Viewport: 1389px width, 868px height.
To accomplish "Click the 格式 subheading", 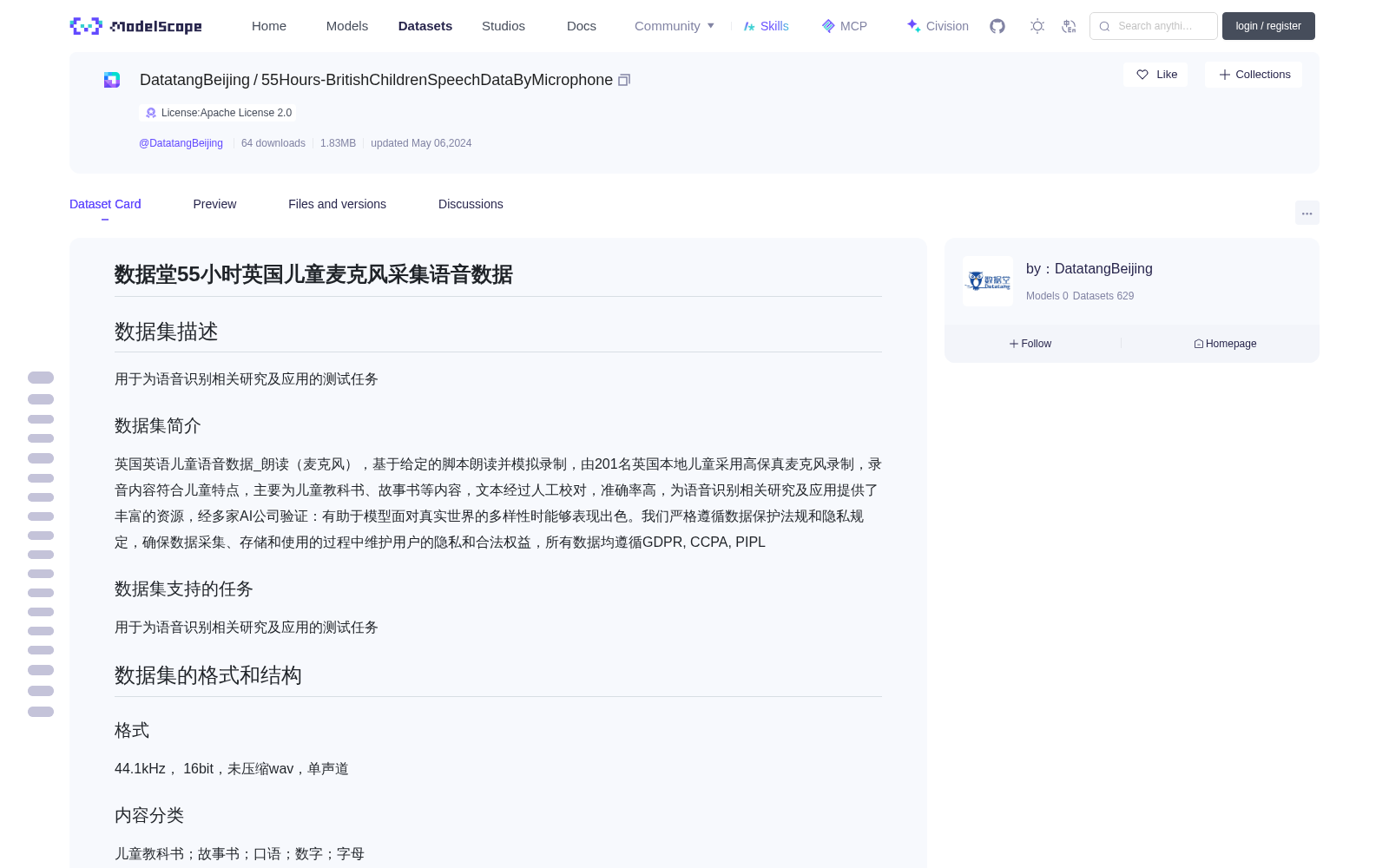I will [x=132, y=730].
